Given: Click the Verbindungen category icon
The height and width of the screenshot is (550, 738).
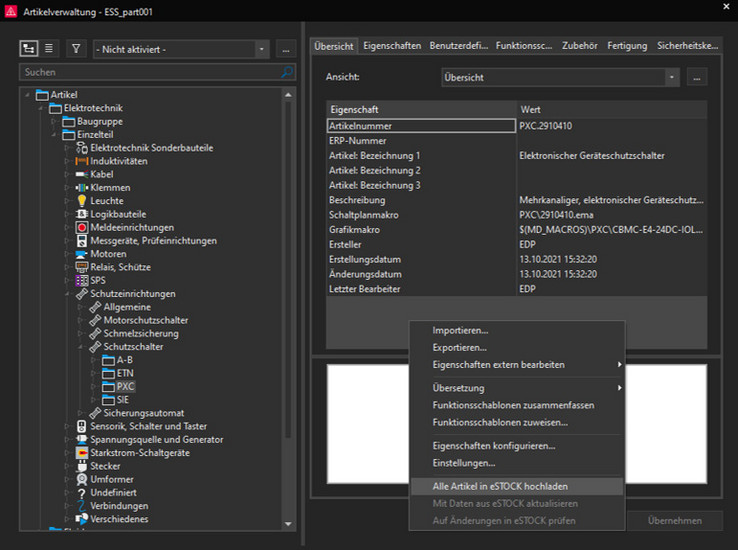Looking at the screenshot, I should point(82,506).
